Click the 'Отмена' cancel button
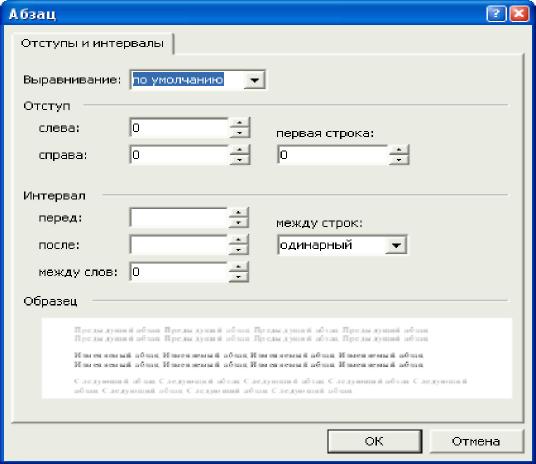The image size is (536, 464). 476,441
